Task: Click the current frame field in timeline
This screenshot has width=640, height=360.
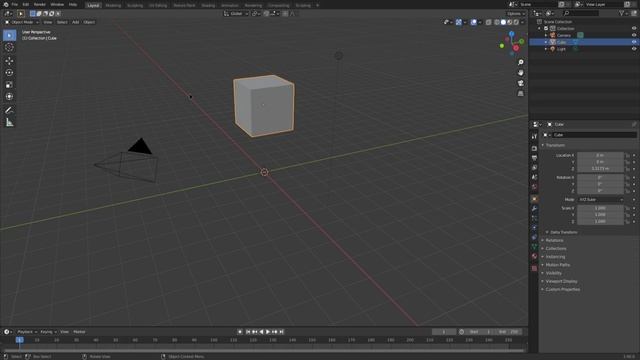Action: coord(444,332)
